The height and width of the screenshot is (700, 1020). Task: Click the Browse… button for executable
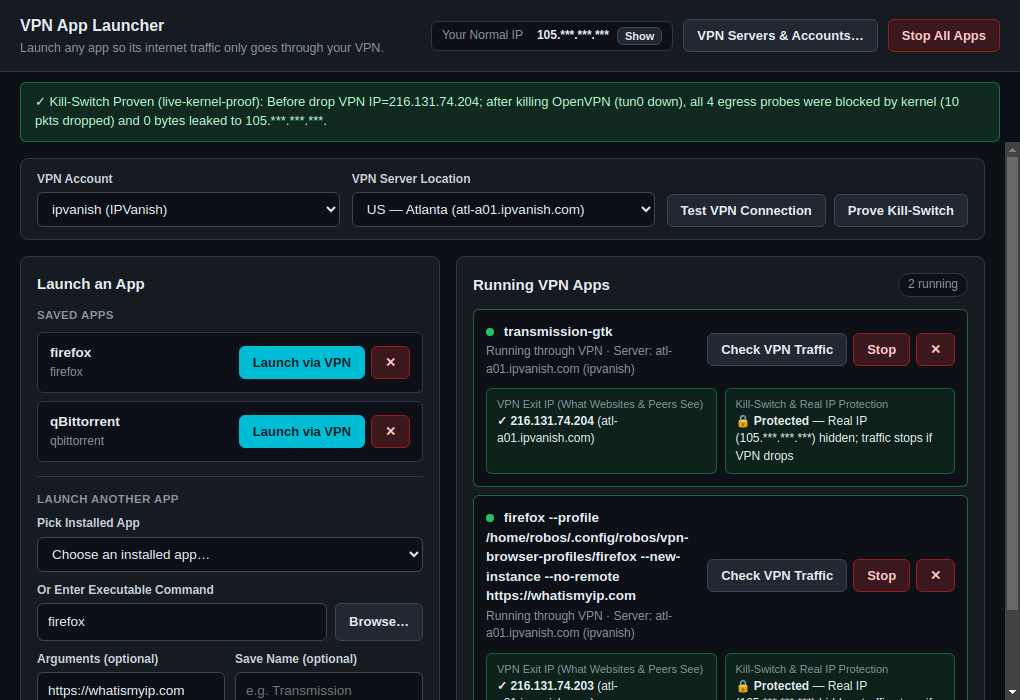379,622
